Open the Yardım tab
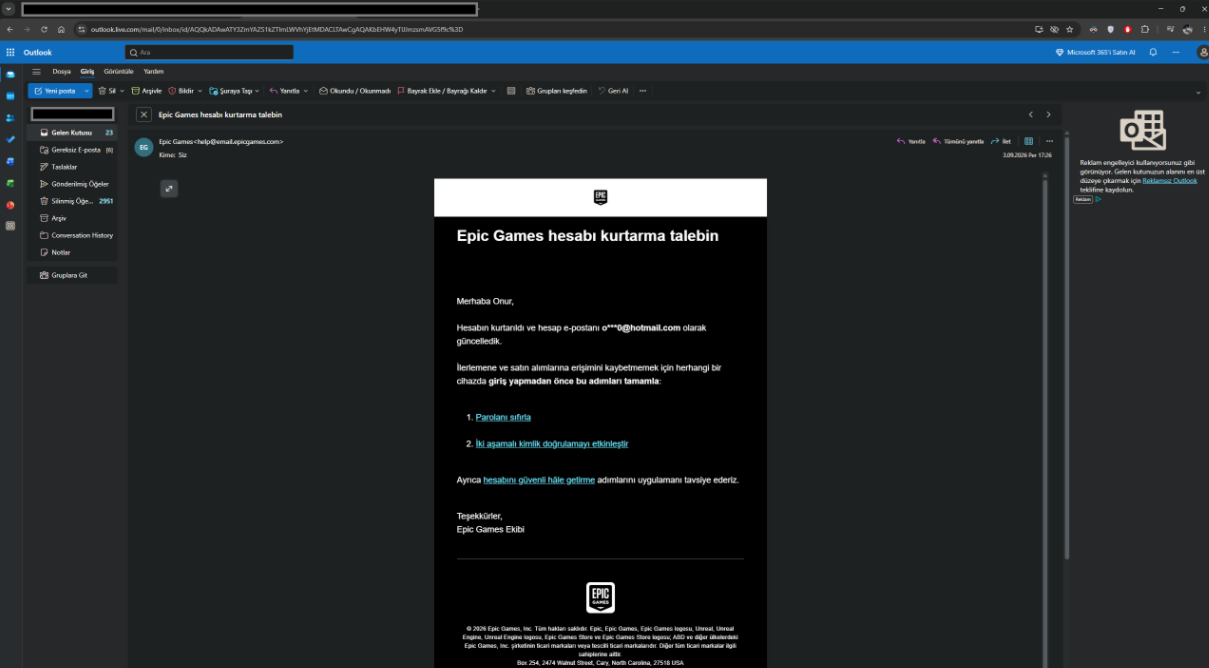Viewport: 1209px width, 668px height. click(153, 71)
